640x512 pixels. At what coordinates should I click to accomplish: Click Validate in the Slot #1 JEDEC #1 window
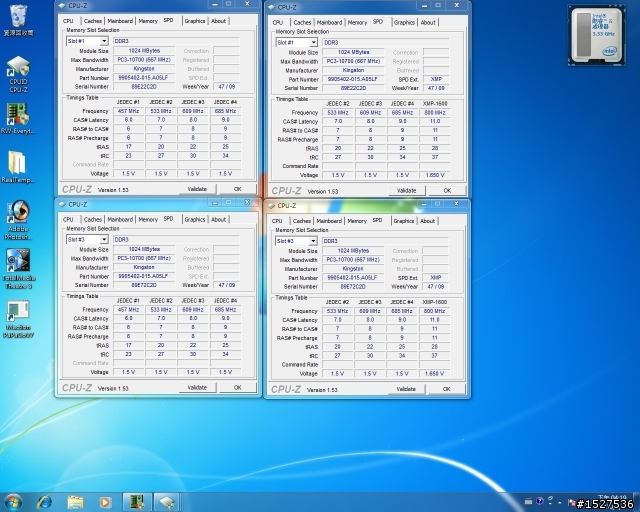[197, 189]
